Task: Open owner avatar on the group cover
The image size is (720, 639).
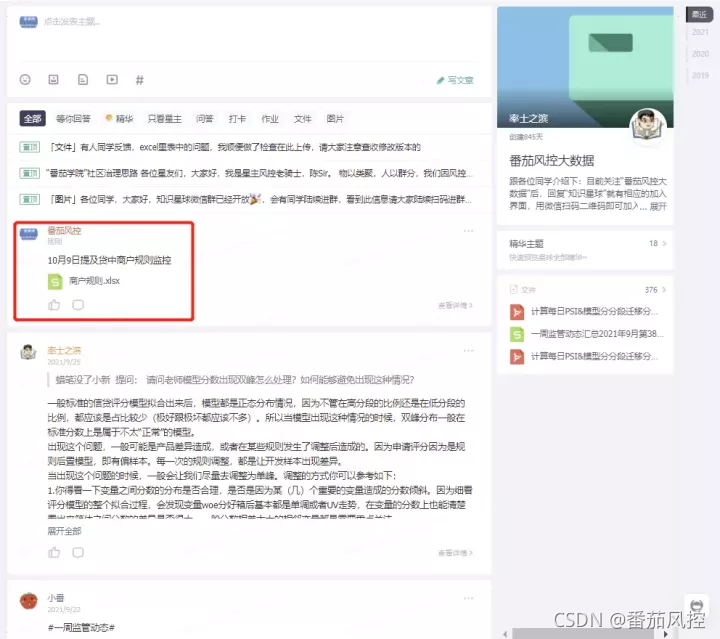Action: coord(647,126)
